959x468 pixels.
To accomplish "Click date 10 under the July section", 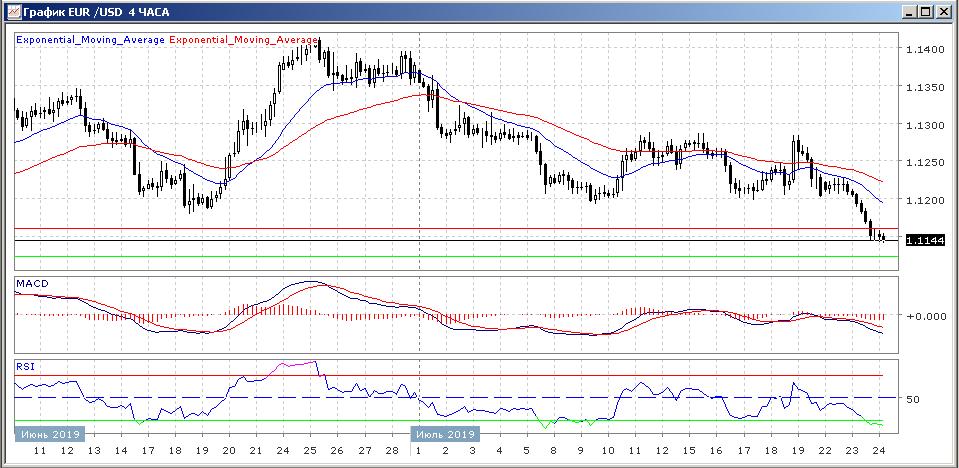I will pos(607,451).
